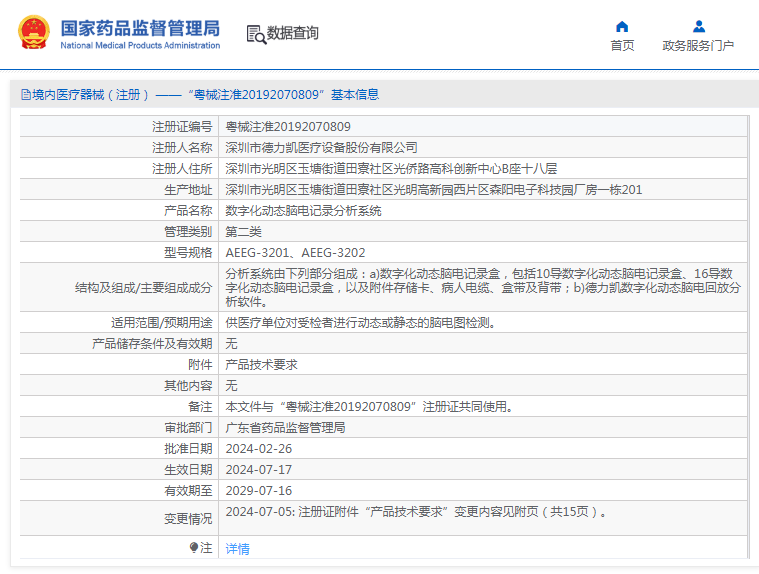Click the lightbulb icon beside 注
Image resolution: width=759 pixels, height=574 pixels.
pyautogui.click(x=194, y=547)
